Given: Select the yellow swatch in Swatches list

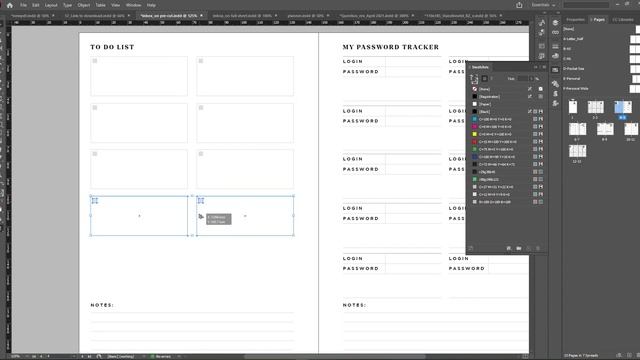Looking at the screenshot, I should (507, 134).
